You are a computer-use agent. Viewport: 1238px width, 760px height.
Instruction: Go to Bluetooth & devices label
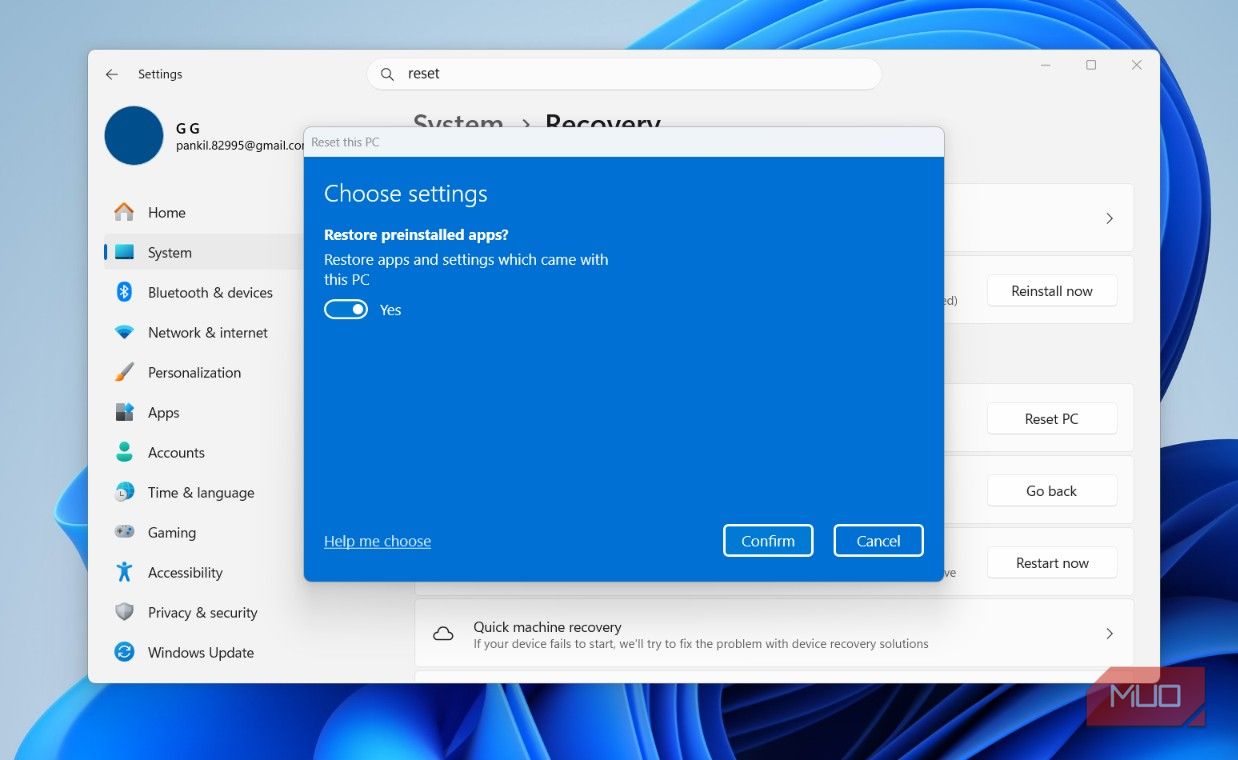[x=210, y=292]
